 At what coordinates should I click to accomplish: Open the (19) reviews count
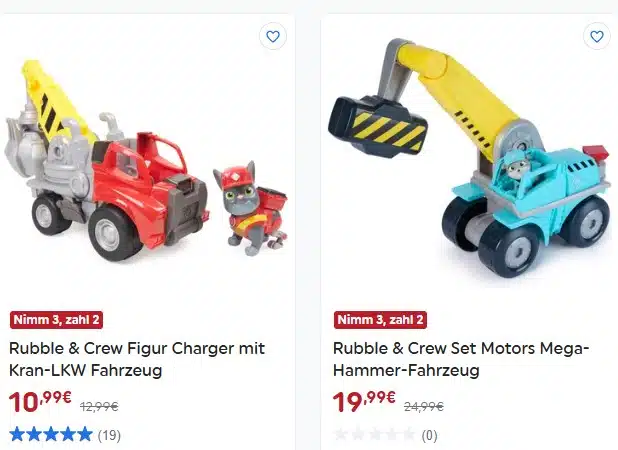109,435
